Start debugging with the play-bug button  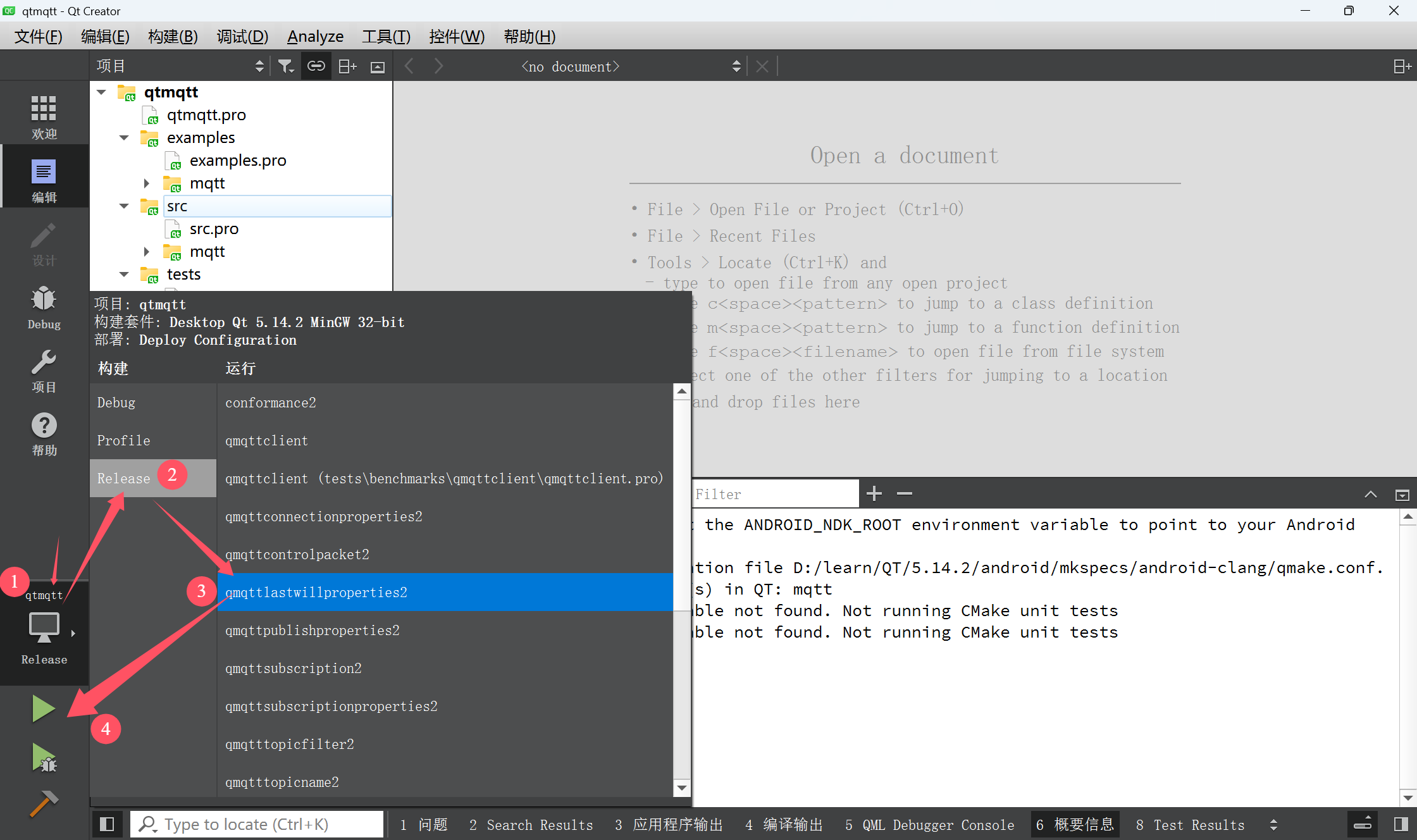click(x=44, y=757)
